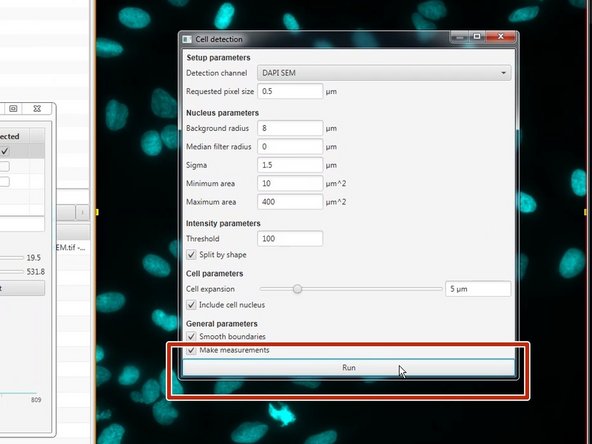The image size is (592, 444).
Task: Adjust the Cell expansion slider handle
Action: tap(298, 289)
